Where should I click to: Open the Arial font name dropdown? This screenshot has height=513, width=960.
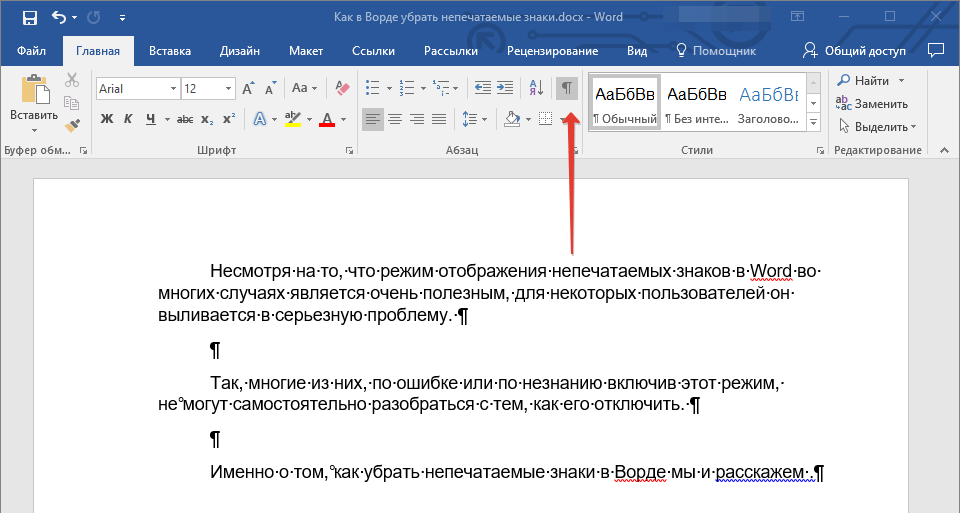pos(173,89)
